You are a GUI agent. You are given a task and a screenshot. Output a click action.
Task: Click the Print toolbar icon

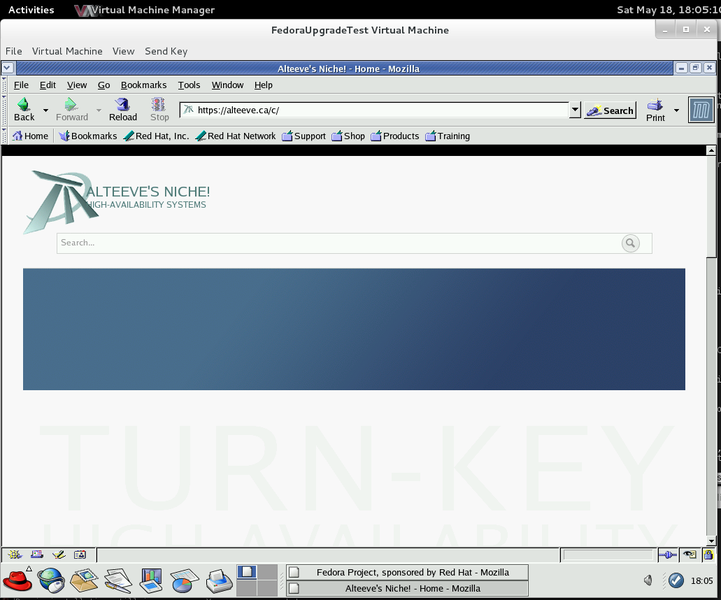655,105
